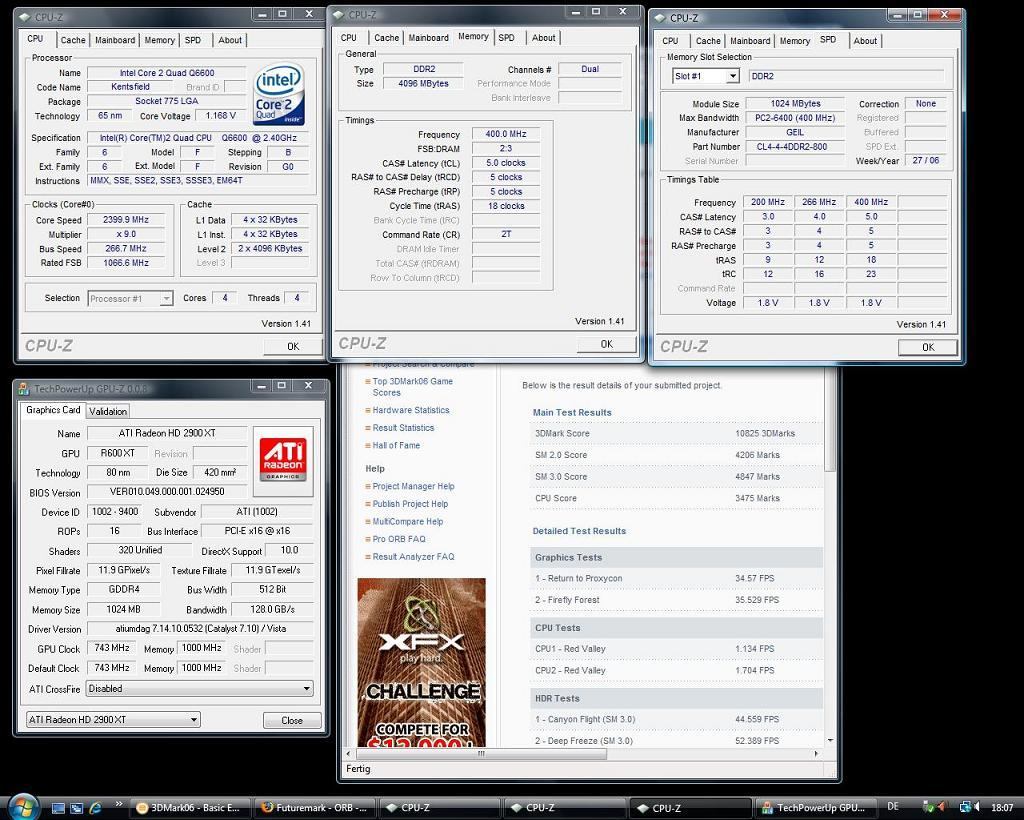Open the Publish Project Help link
1024x820 pixels.
[x=410, y=504]
